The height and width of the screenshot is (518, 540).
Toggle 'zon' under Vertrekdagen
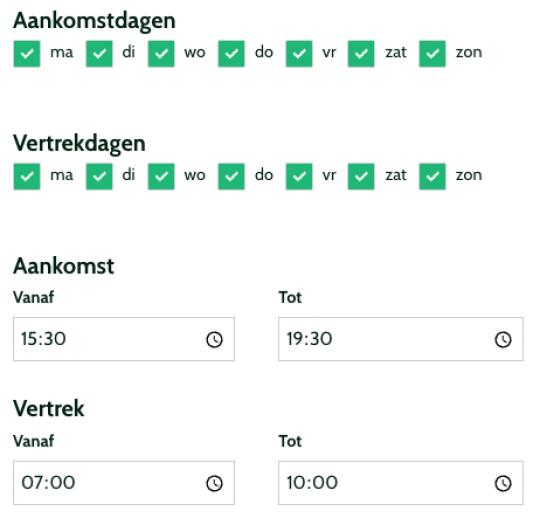[x=433, y=177]
